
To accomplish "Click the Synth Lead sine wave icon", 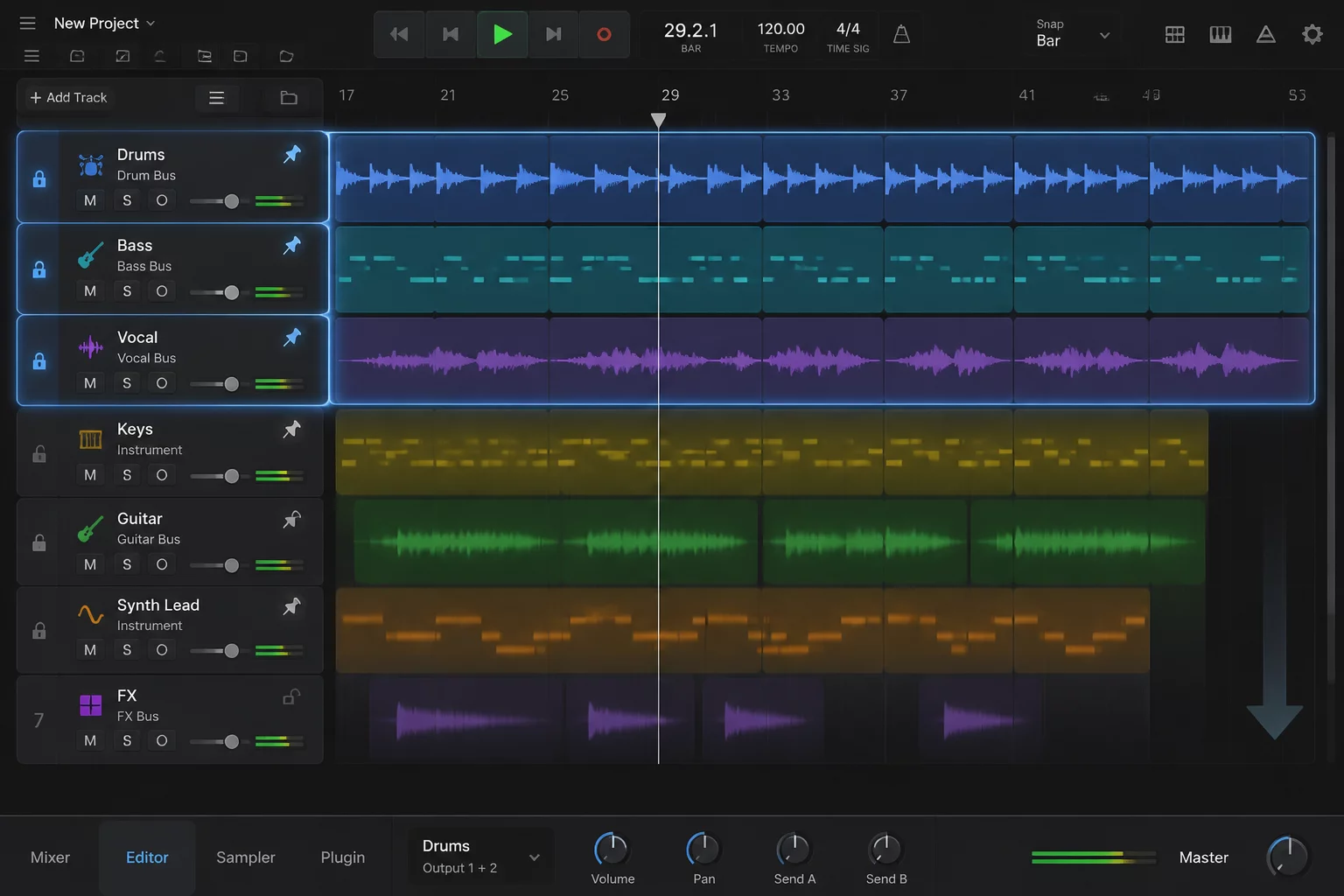I will (x=90, y=614).
